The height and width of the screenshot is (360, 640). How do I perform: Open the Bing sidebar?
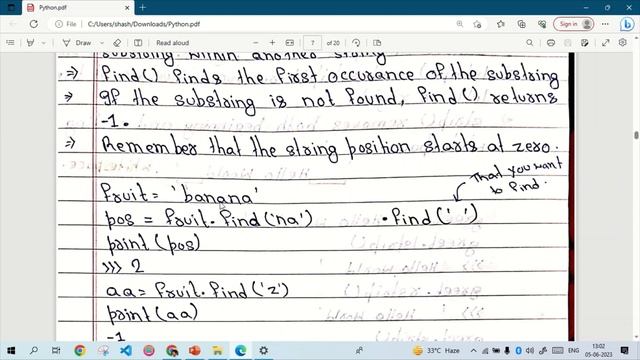[627, 24]
